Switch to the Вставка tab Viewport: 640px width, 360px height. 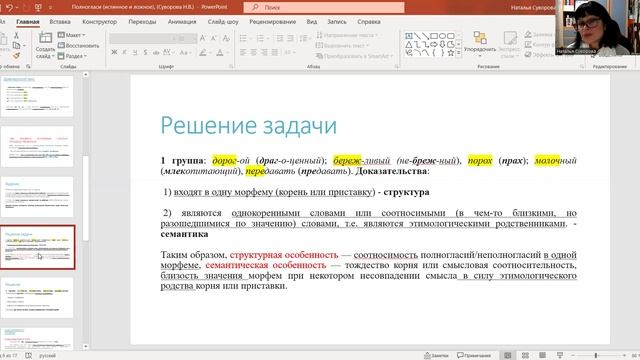(x=60, y=22)
